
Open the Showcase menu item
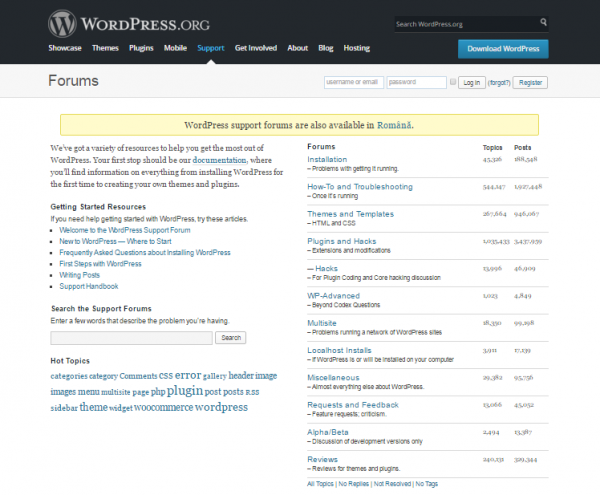[x=65, y=48]
